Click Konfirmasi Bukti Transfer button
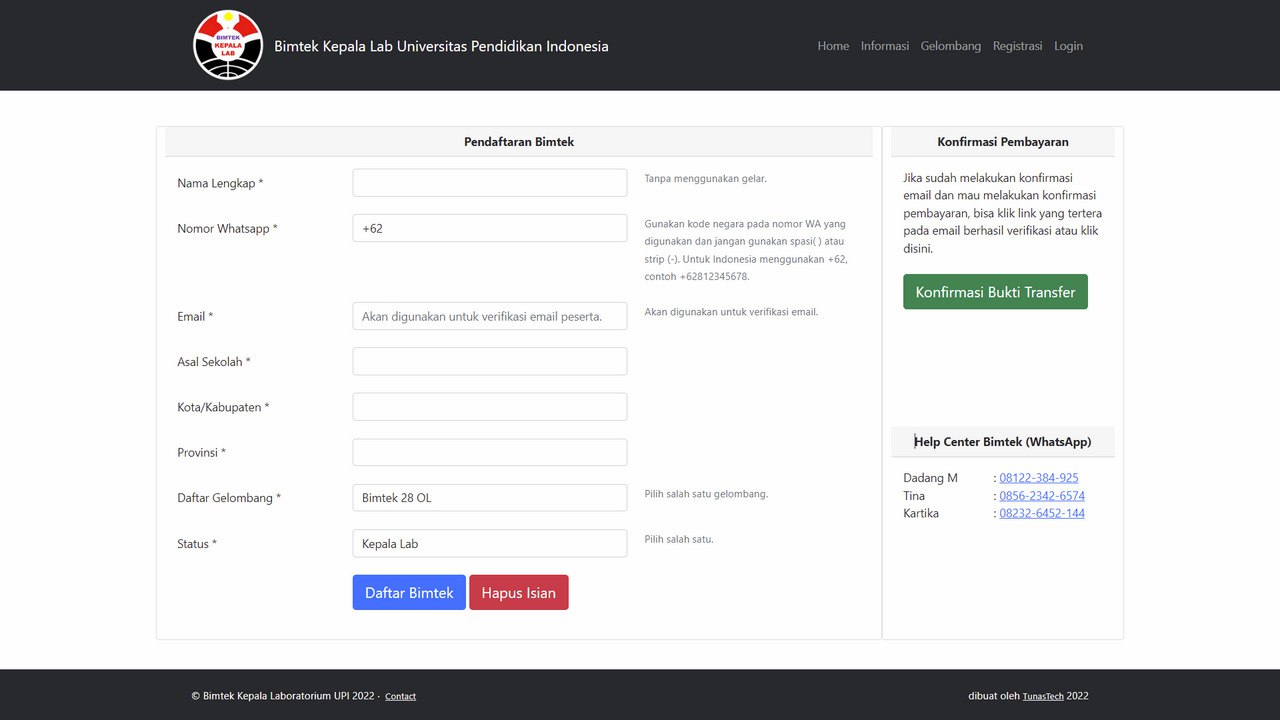 coord(995,292)
